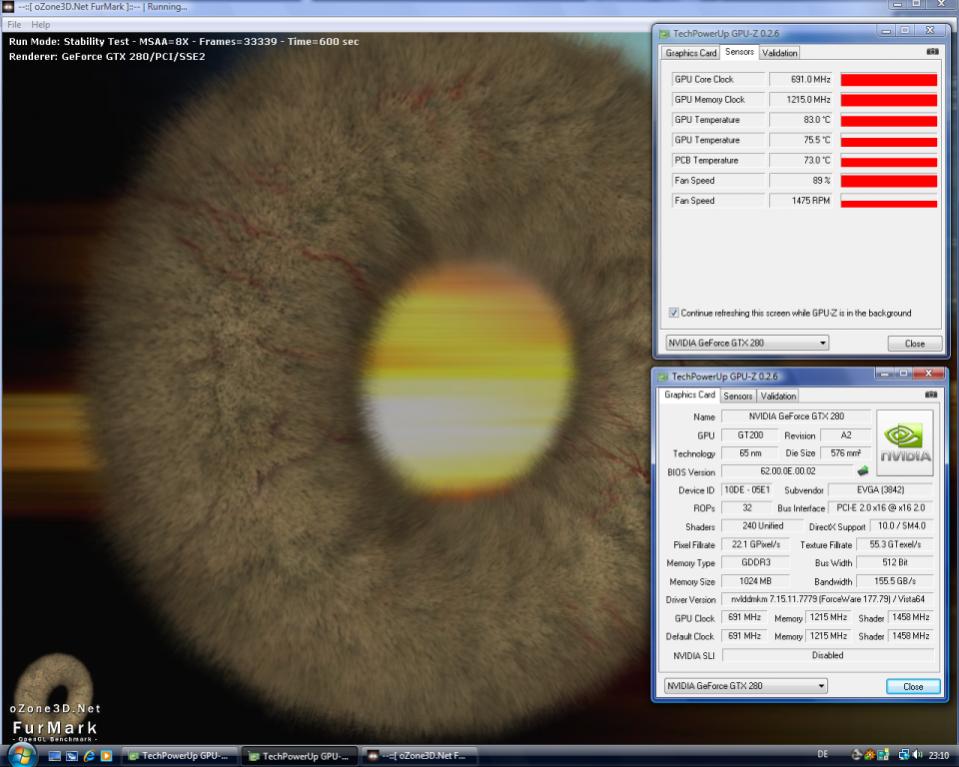
Task: Click the NVIDIA SLI Disabled field
Action: click(828, 655)
